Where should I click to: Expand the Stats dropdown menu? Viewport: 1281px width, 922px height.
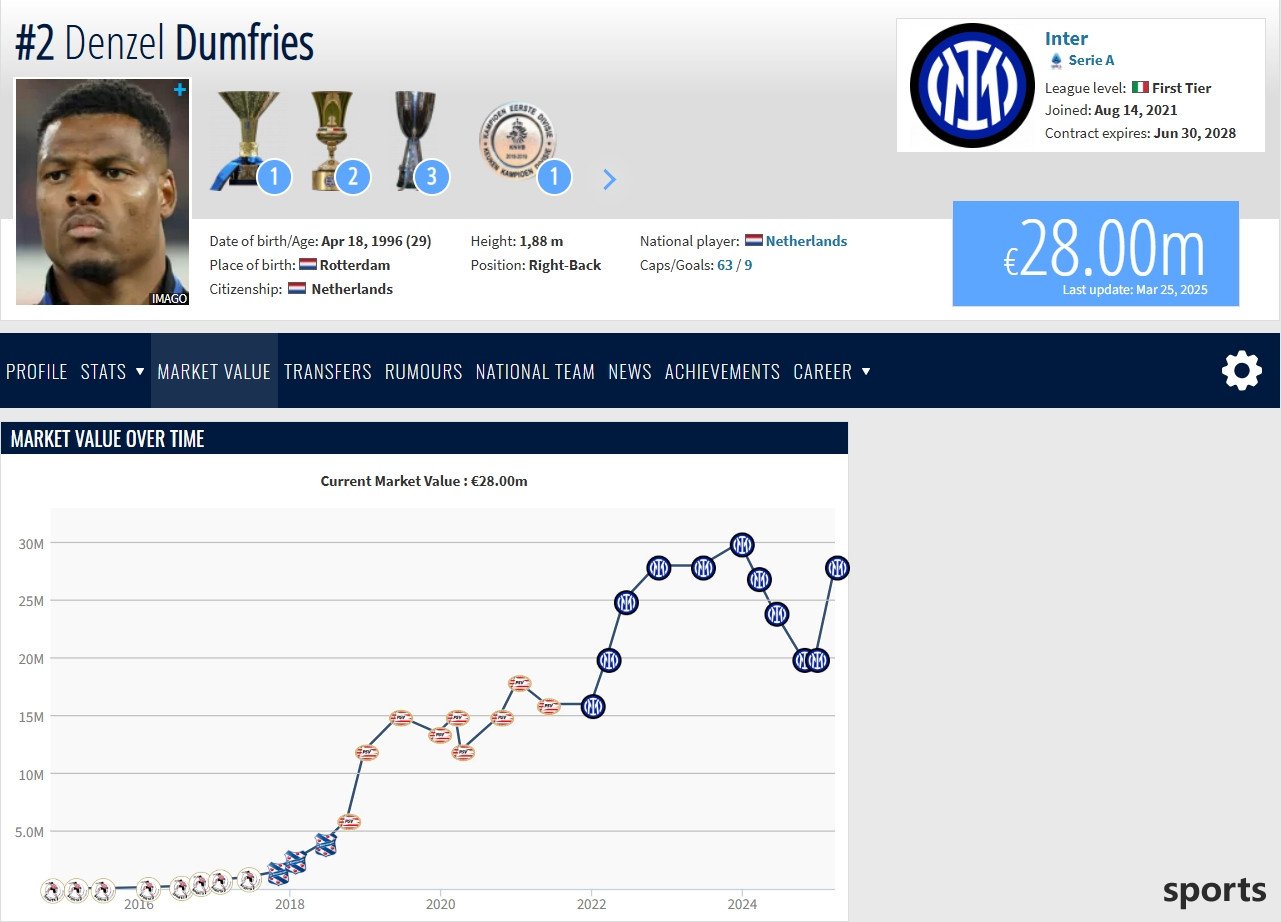[x=112, y=371]
